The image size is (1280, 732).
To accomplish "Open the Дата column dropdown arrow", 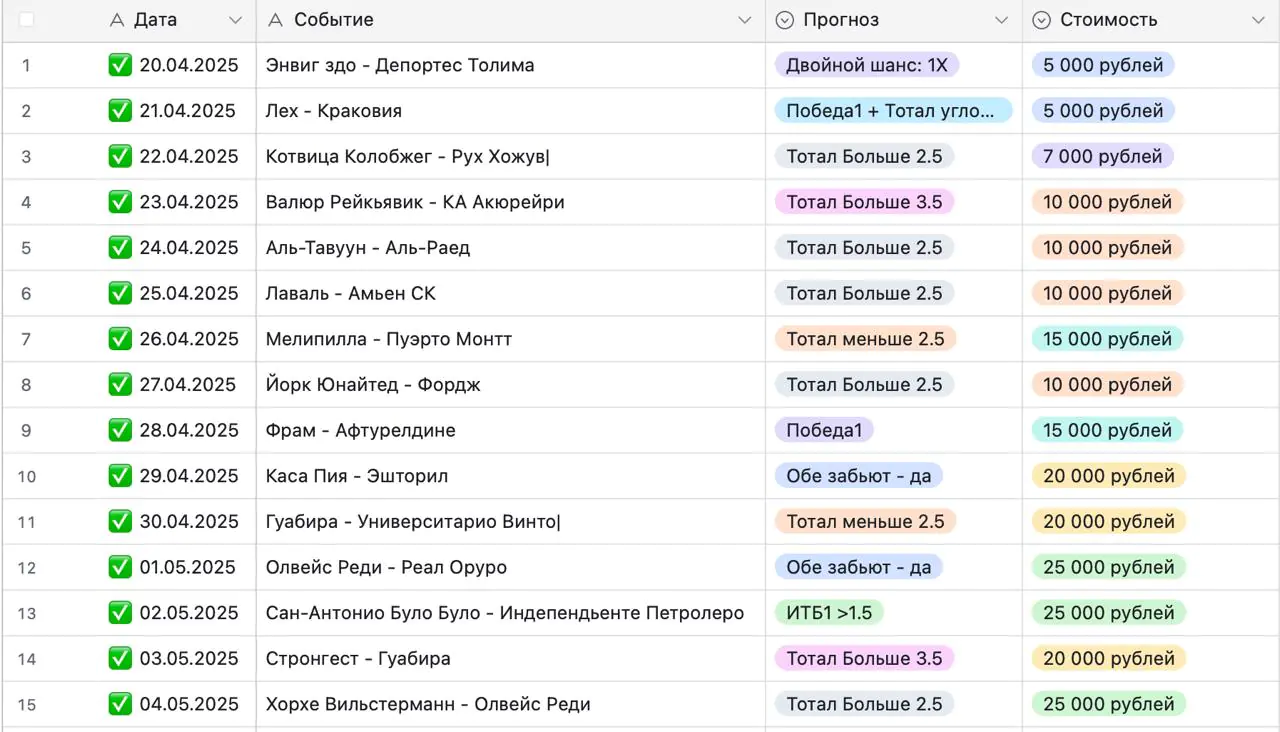I will (235, 20).
